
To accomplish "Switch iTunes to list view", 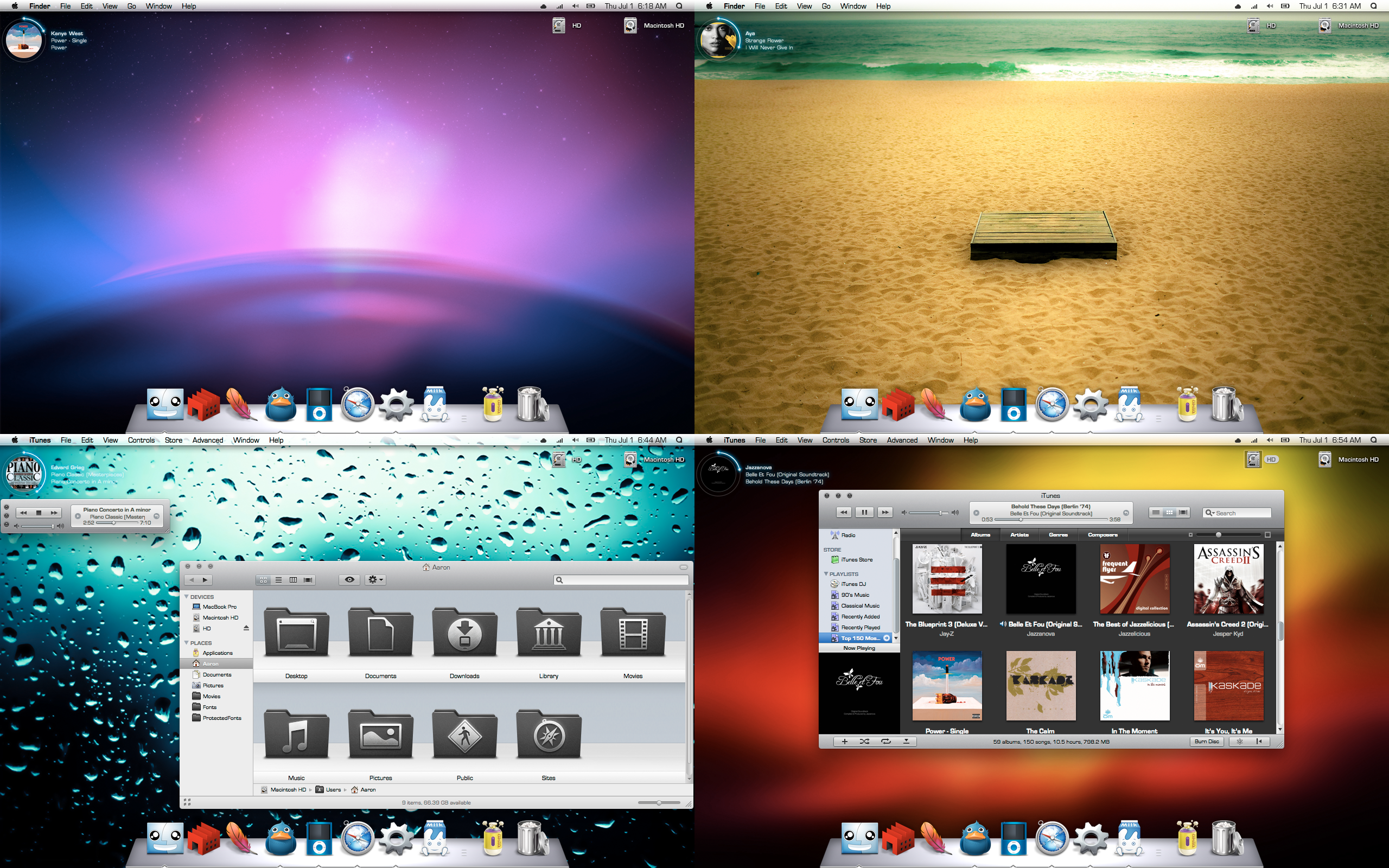I will coord(1155,512).
